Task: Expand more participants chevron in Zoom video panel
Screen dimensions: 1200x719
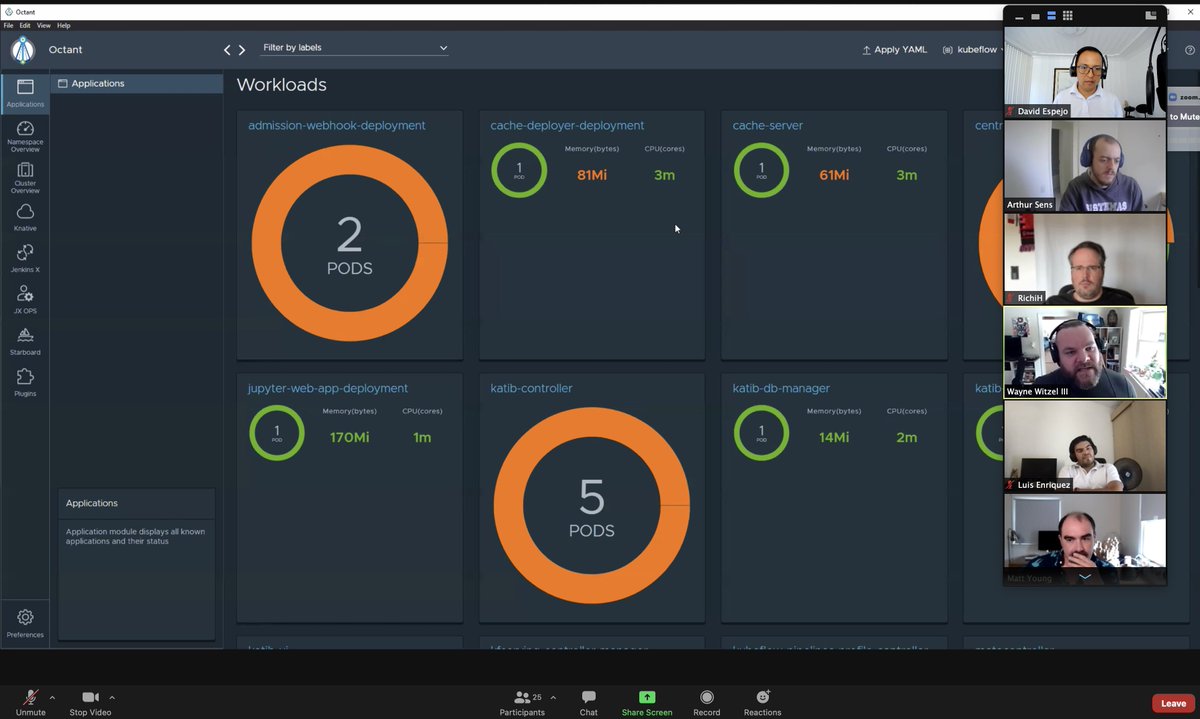Action: coord(1085,577)
